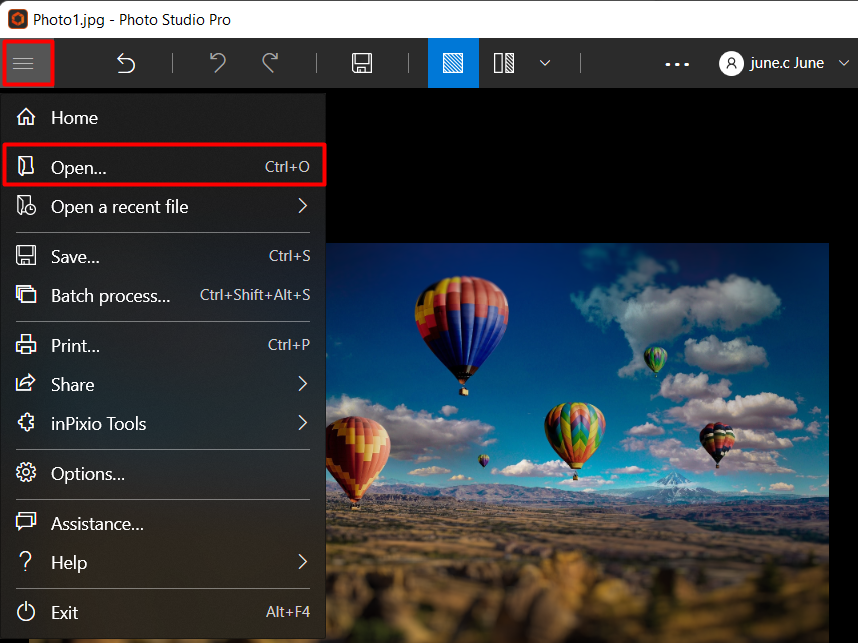Open the Help submenu

pyautogui.click(x=164, y=563)
